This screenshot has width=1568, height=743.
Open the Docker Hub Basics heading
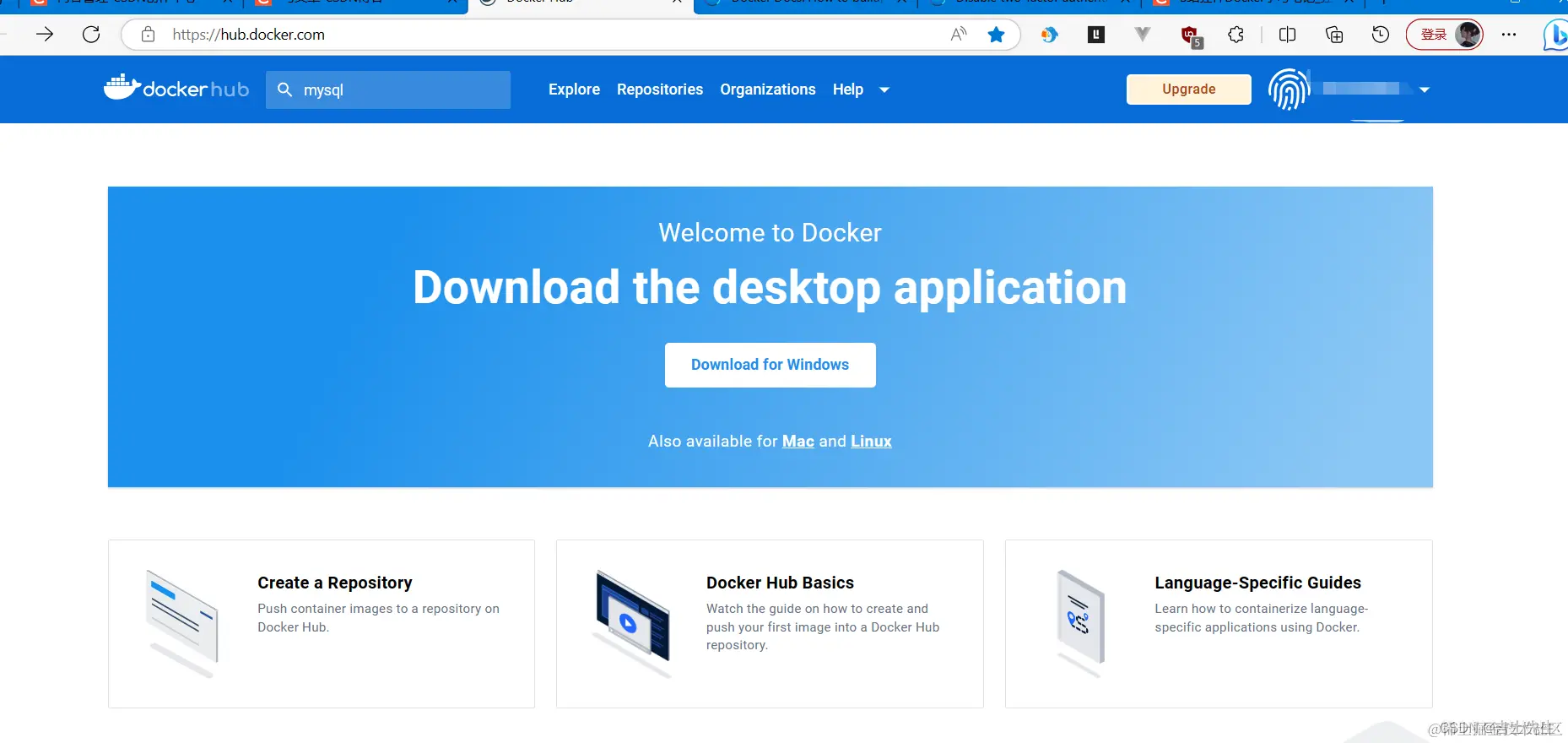780,583
